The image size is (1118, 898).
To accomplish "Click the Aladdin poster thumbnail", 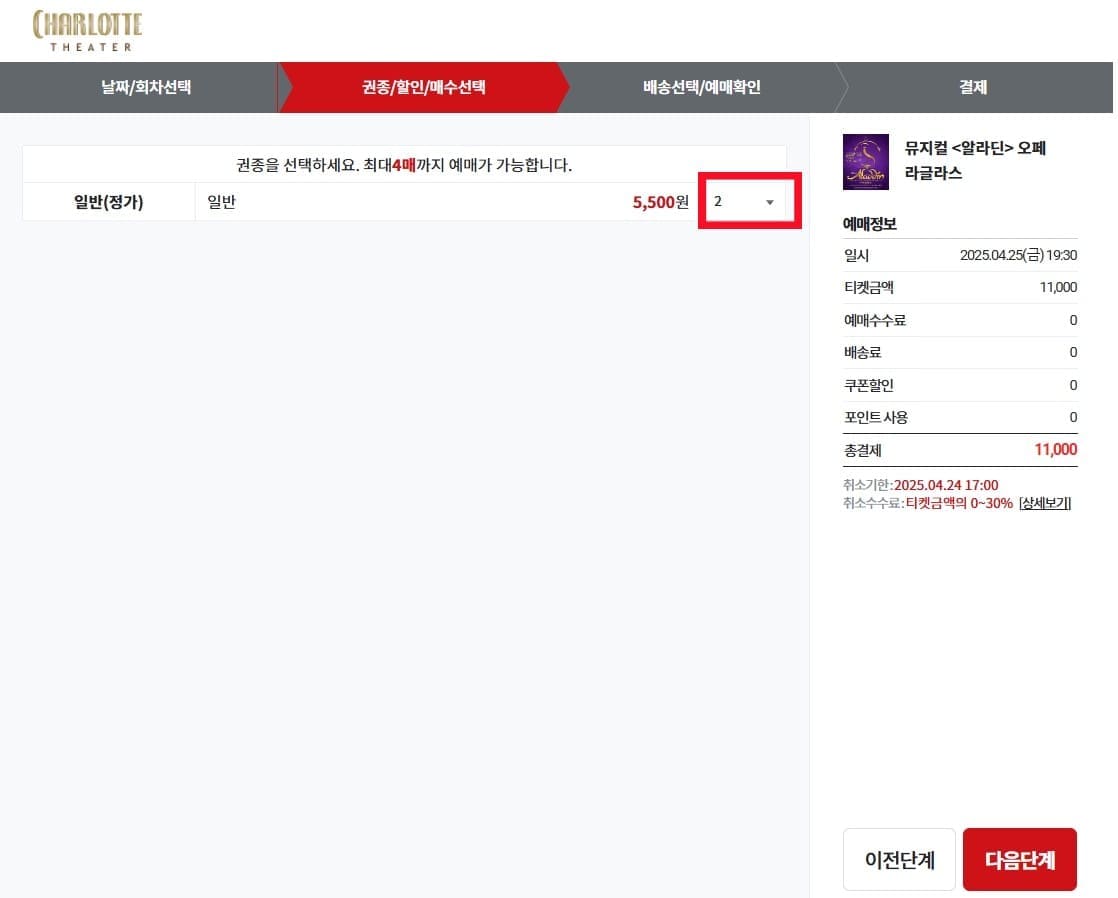I will click(x=866, y=161).
